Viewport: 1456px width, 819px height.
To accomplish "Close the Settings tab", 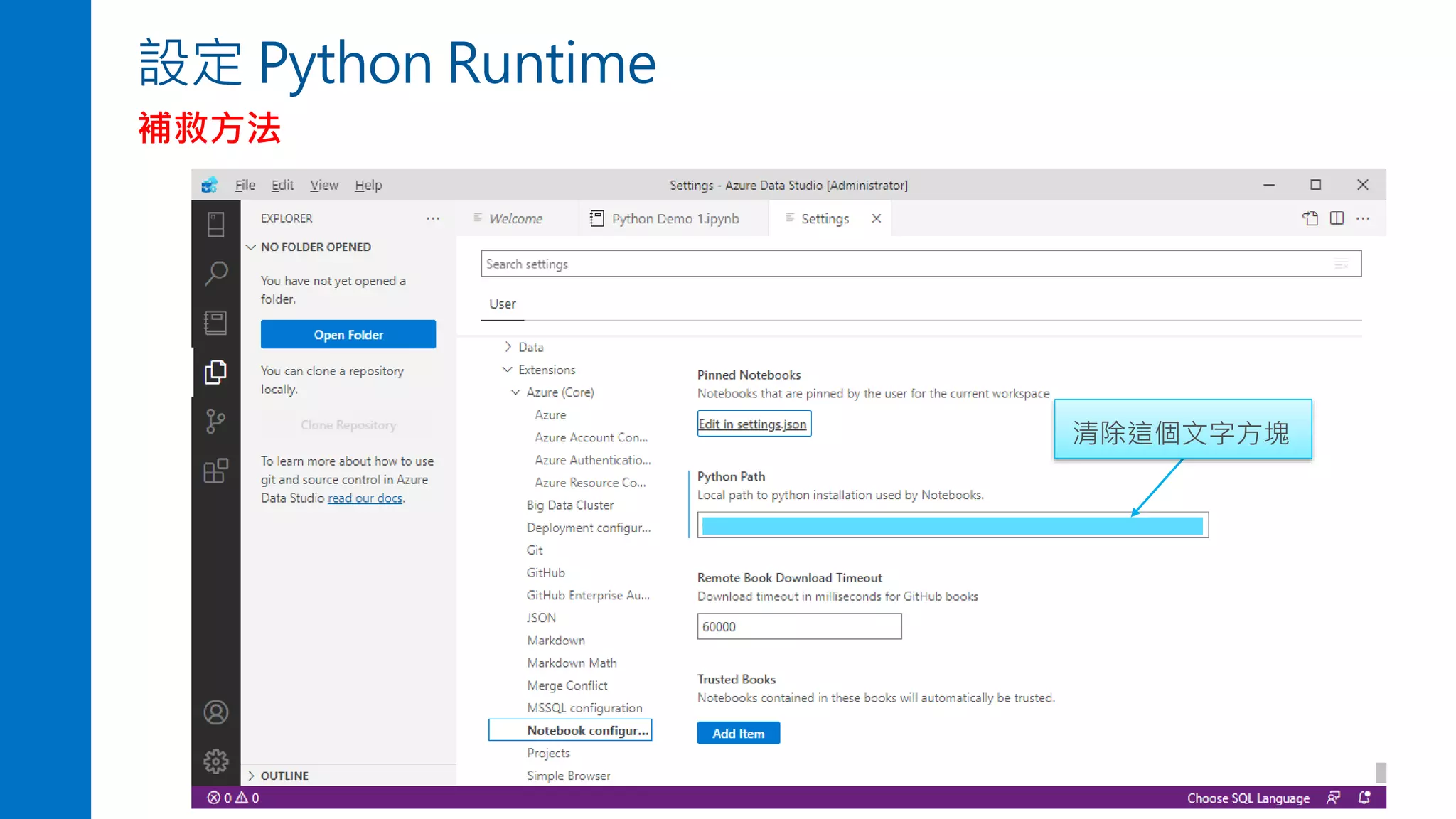I will point(877,218).
